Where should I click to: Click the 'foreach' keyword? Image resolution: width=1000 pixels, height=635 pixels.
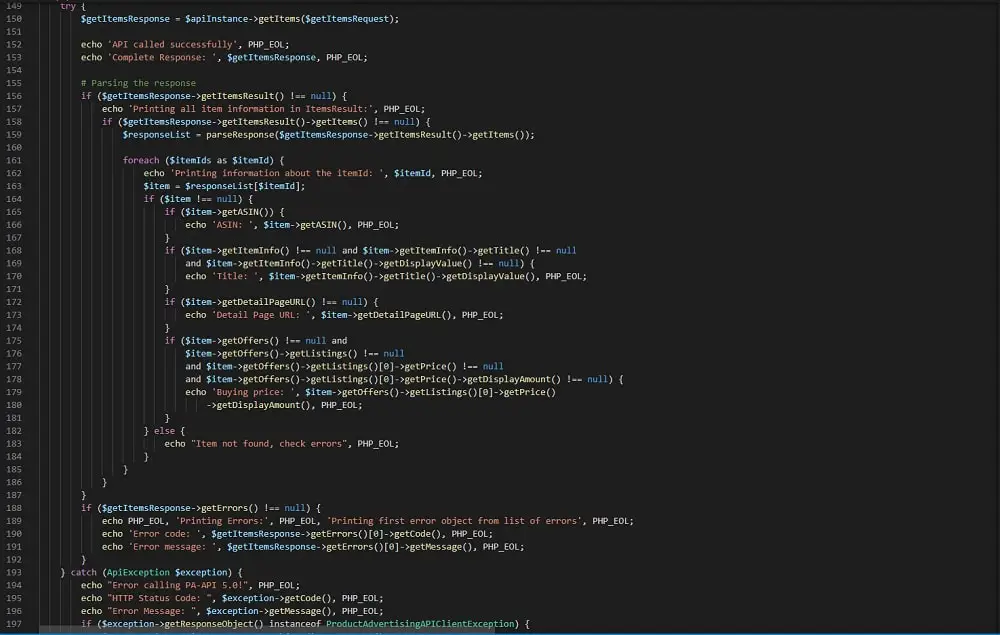141,160
